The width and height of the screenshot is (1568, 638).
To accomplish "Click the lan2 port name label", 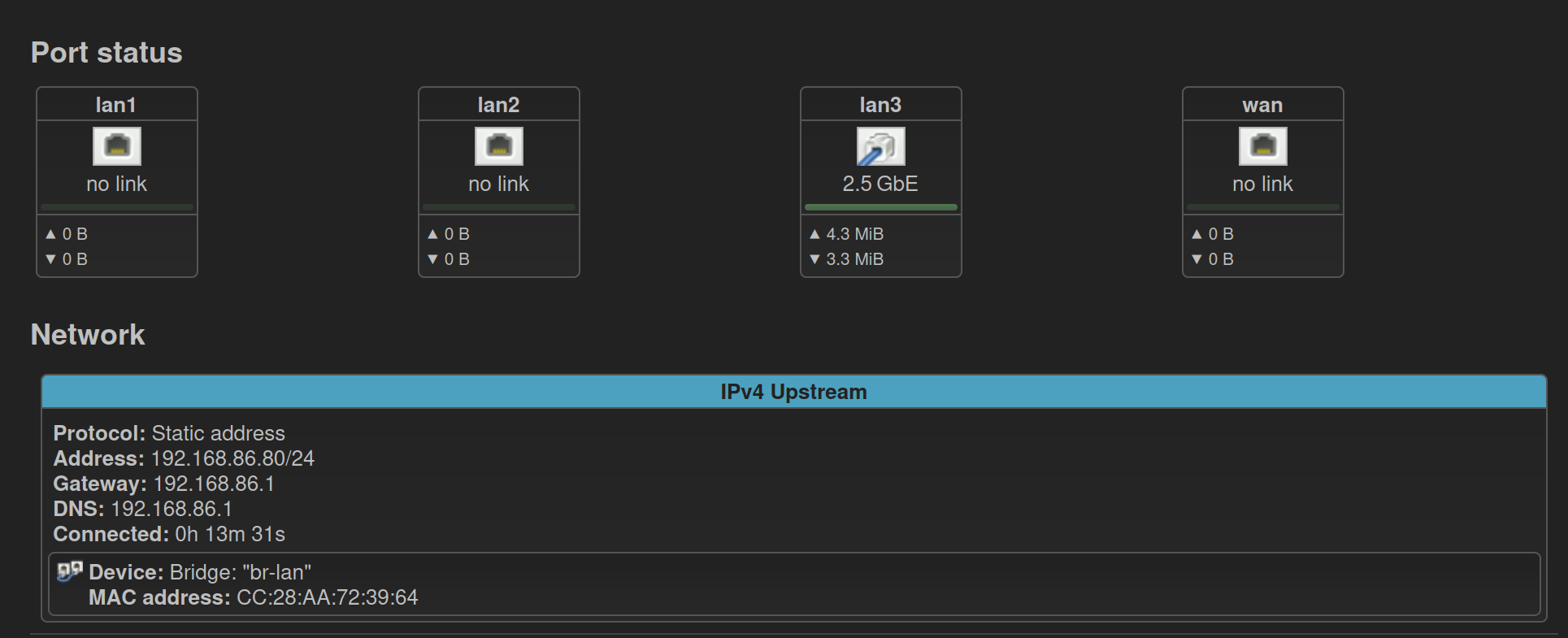I will click(x=498, y=105).
